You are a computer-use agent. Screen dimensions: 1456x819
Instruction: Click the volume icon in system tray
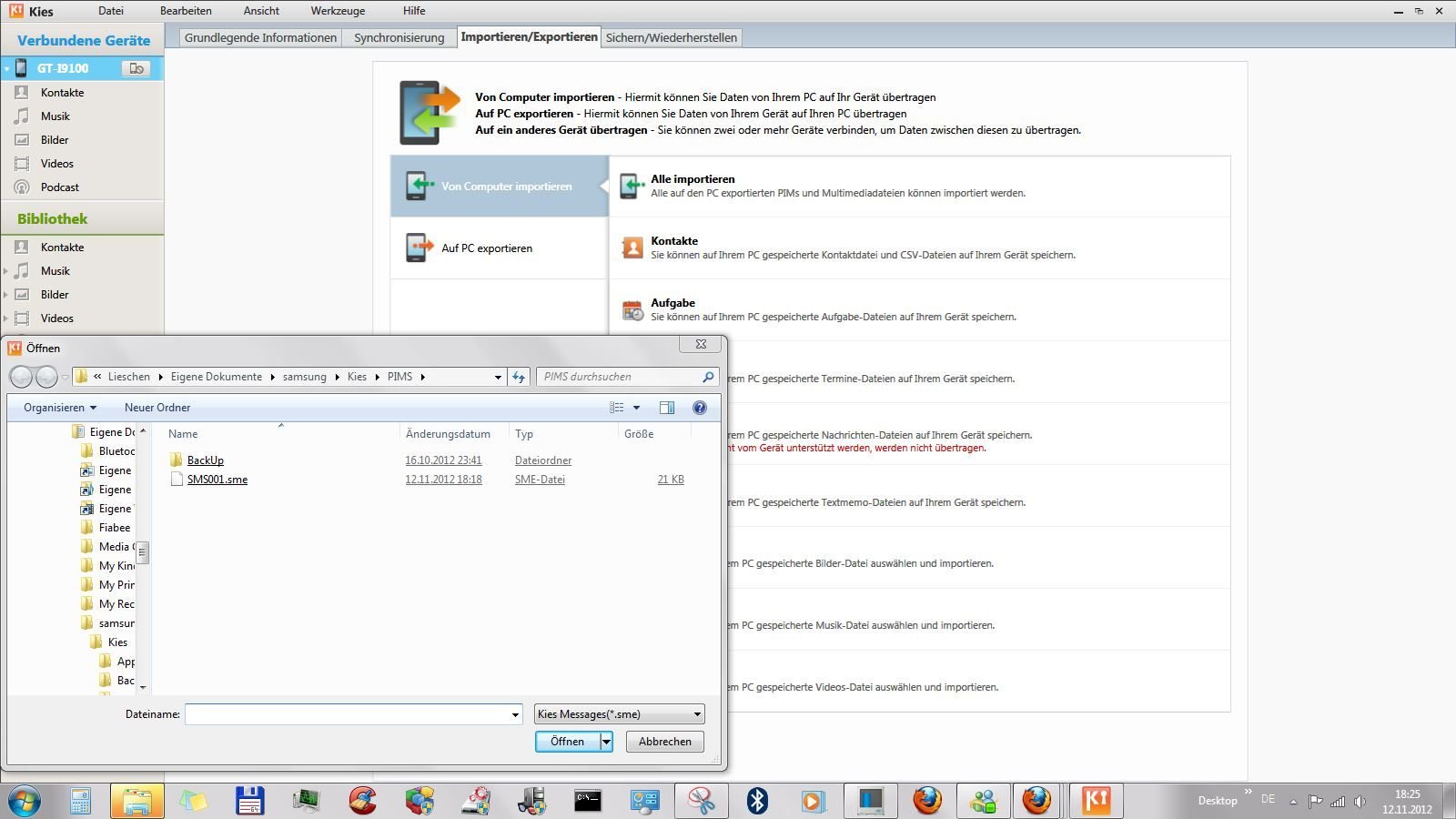[1360, 801]
